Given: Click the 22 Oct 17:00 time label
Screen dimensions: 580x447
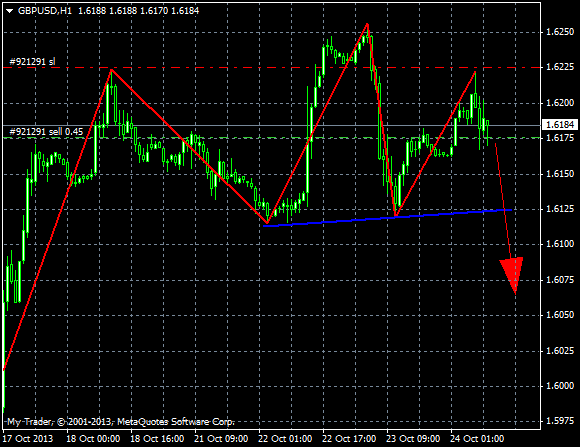Looking at the screenshot, I should click(349, 439).
